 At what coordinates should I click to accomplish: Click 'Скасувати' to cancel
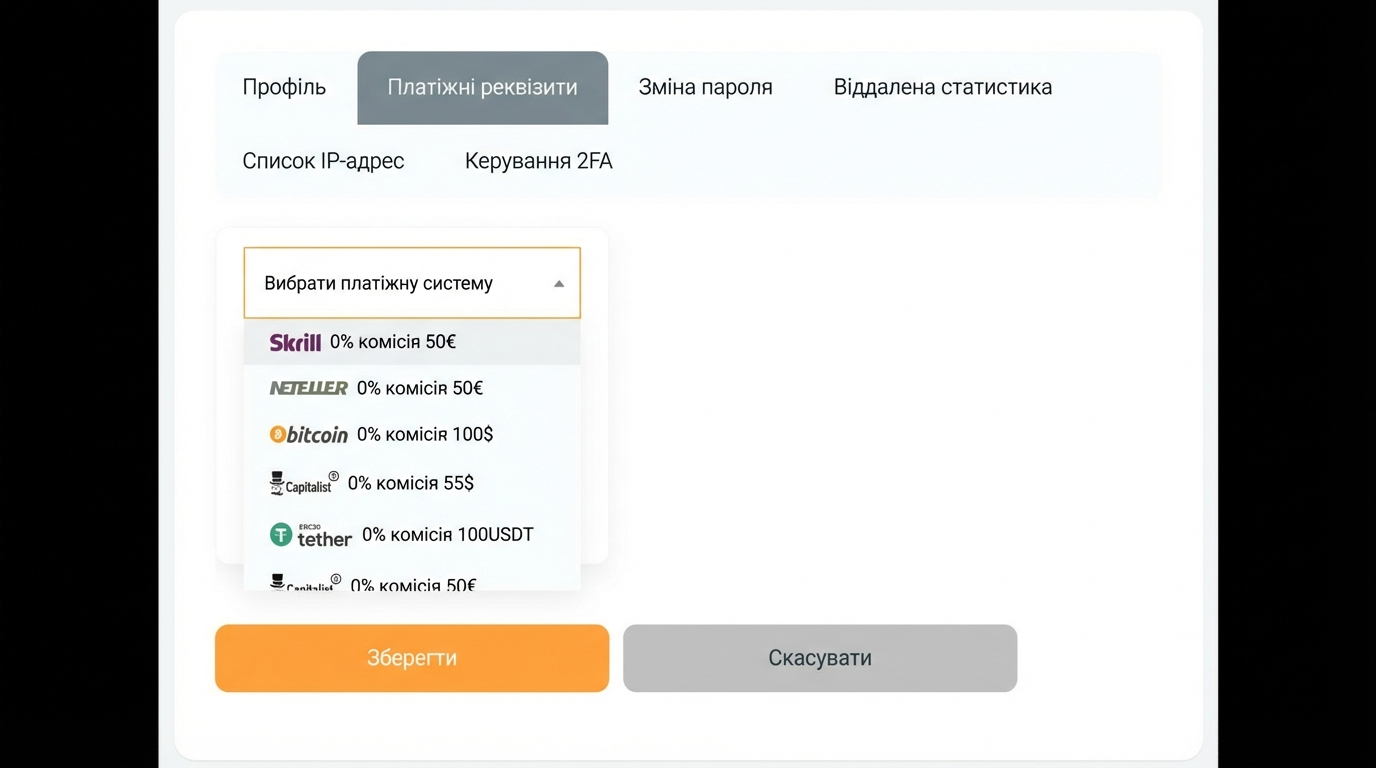click(x=819, y=657)
